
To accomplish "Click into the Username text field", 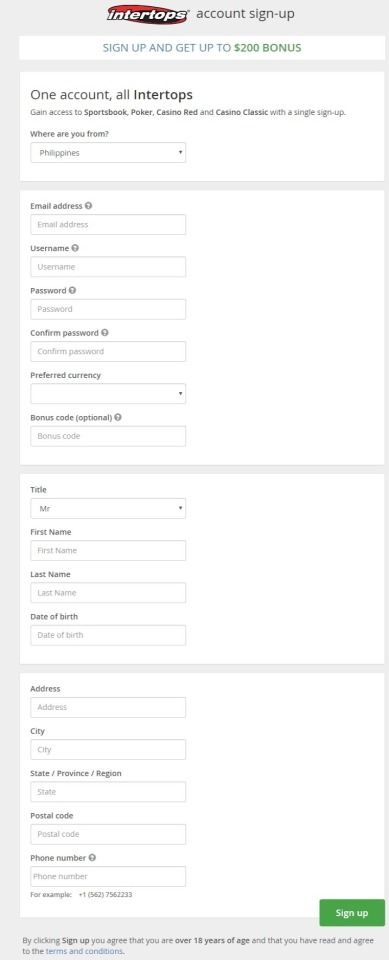I will coord(108,267).
